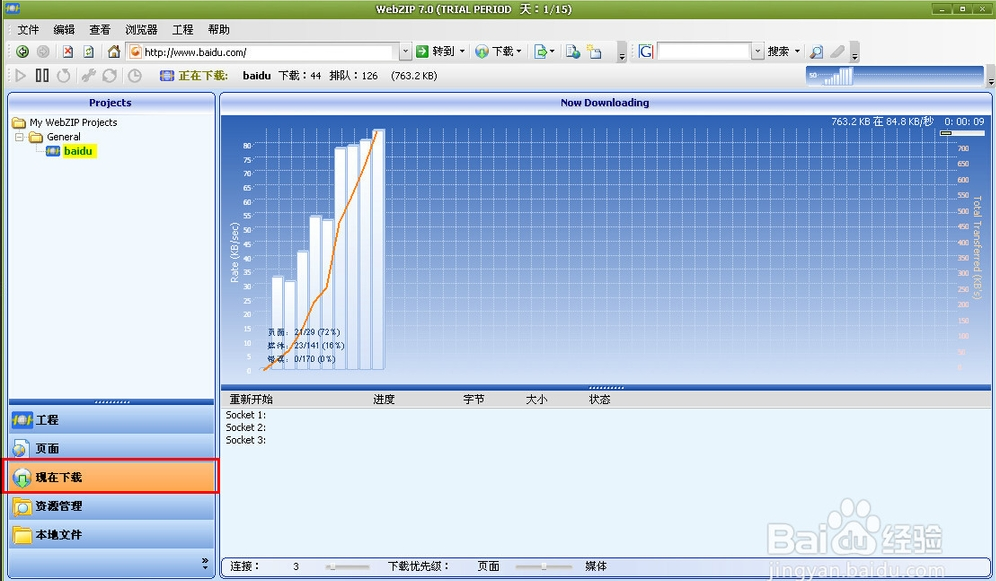Select the baidu project in tree
Screen dimensions: 996x581
(x=79, y=151)
